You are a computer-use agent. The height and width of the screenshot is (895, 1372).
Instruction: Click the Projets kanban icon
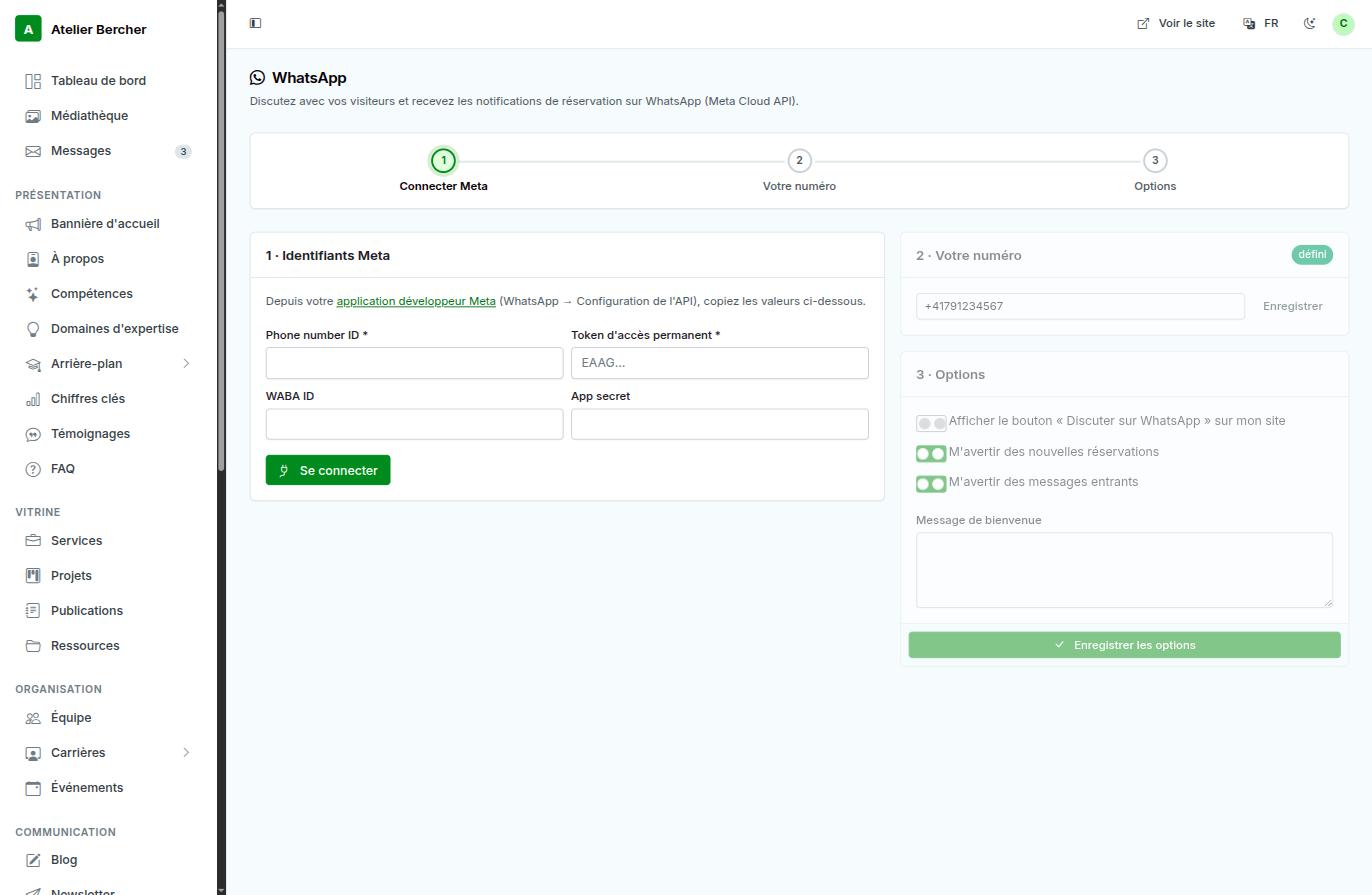click(x=33, y=576)
